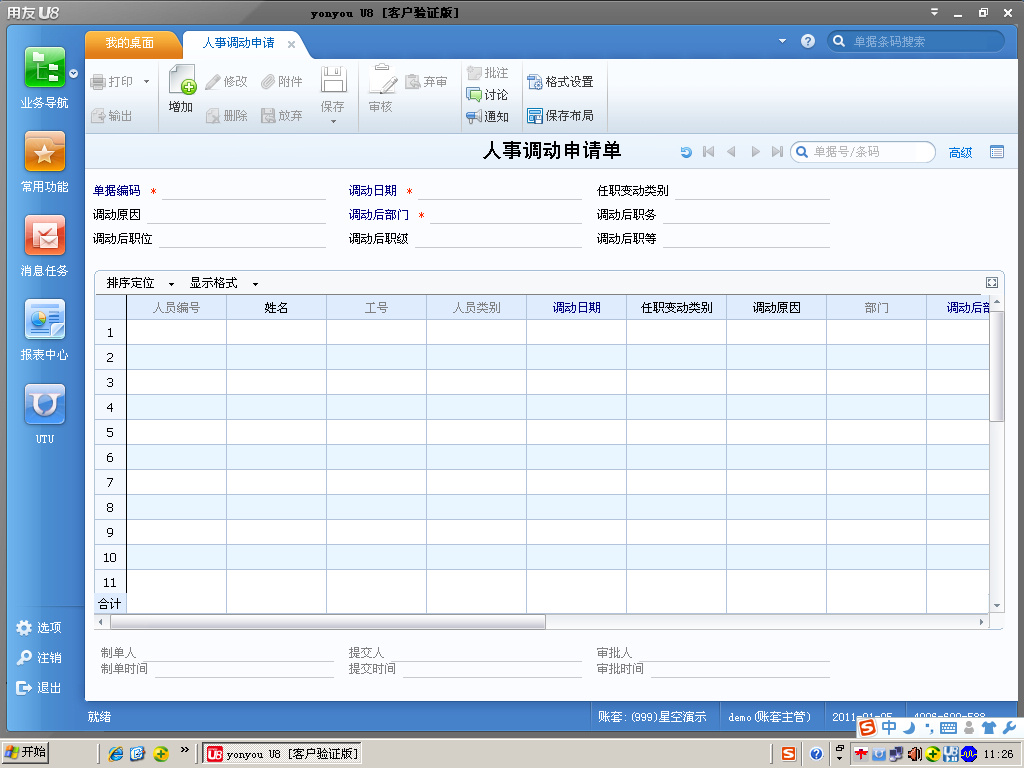The image size is (1024, 768).
Task: Click the 调动日期 column header
Action: pos(577,308)
